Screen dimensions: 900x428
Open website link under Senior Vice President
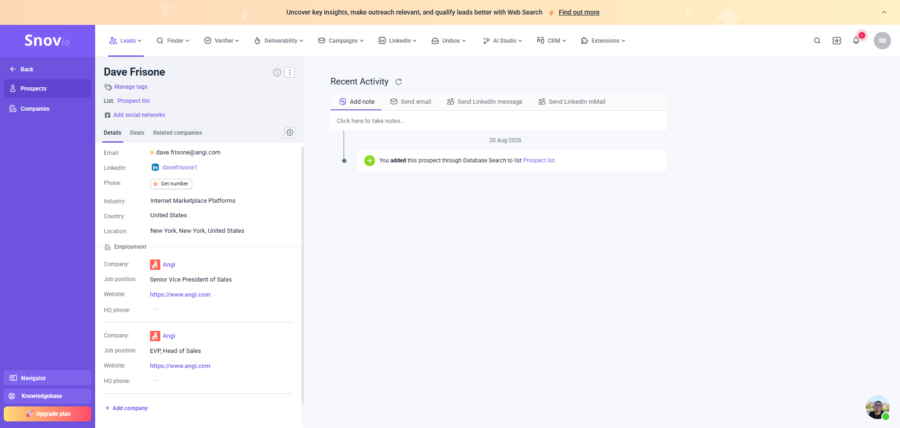point(180,294)
